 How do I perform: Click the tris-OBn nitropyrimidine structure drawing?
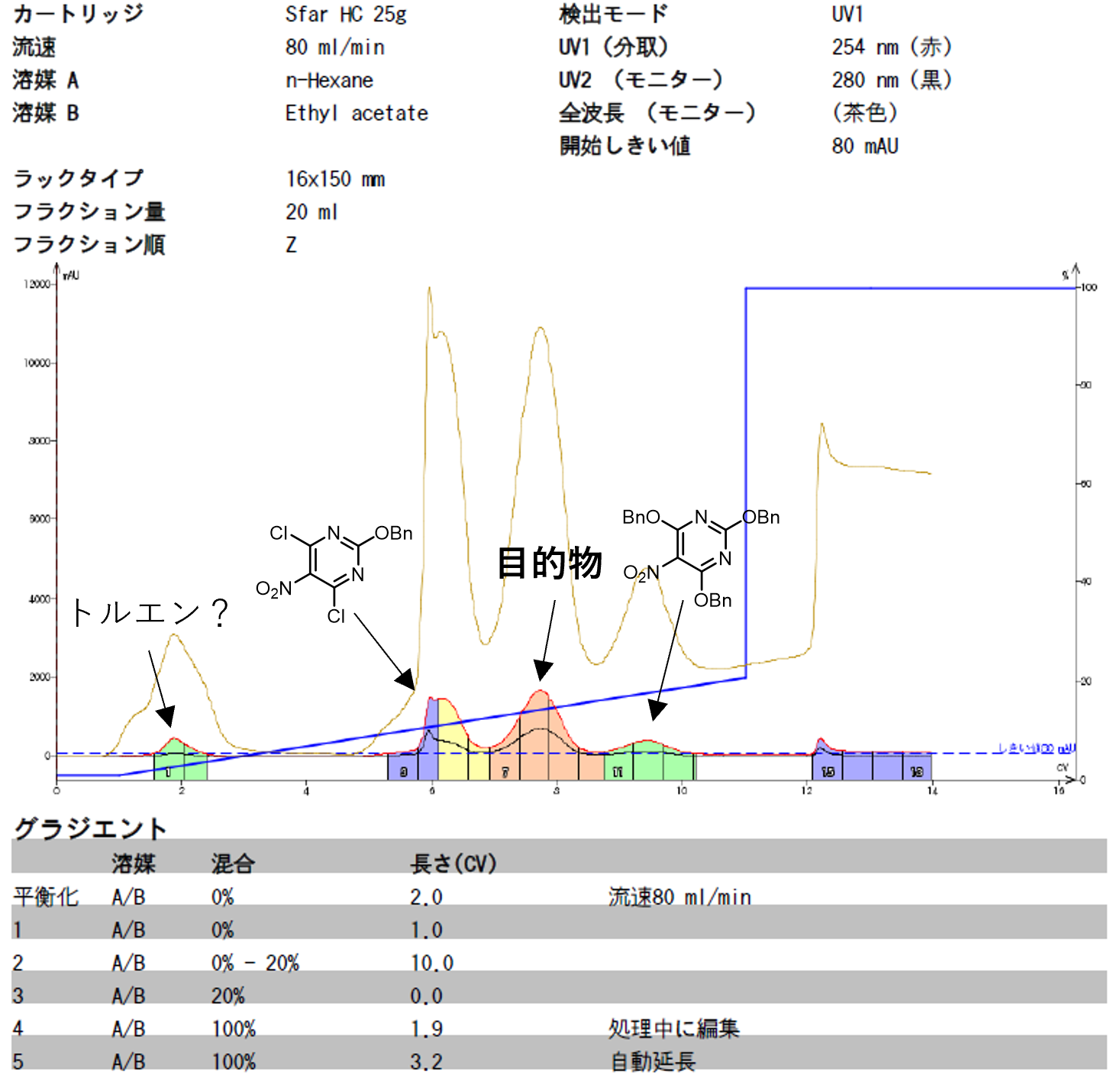pos(701,559)
